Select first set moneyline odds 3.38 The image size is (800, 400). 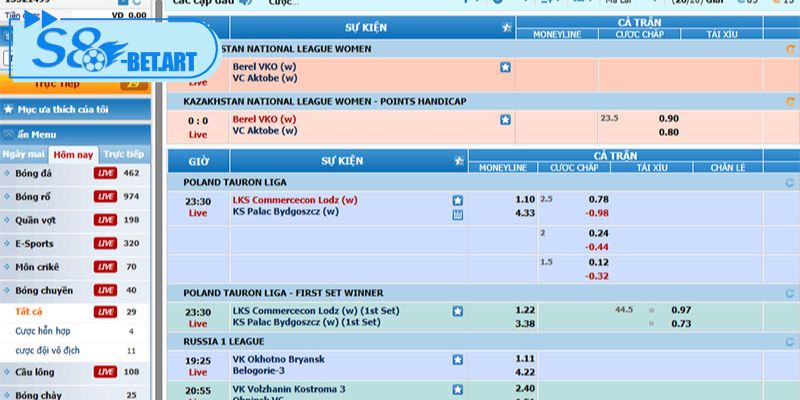click(x=525, y=323)
